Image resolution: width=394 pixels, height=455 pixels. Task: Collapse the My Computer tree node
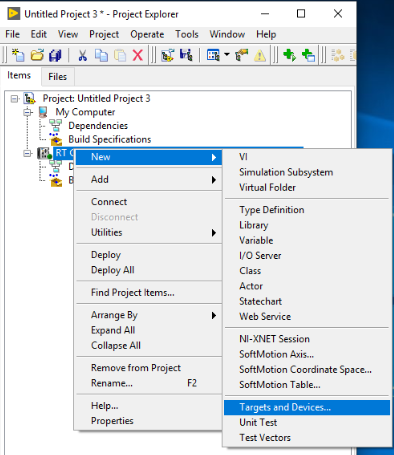[x=28, y=112]
